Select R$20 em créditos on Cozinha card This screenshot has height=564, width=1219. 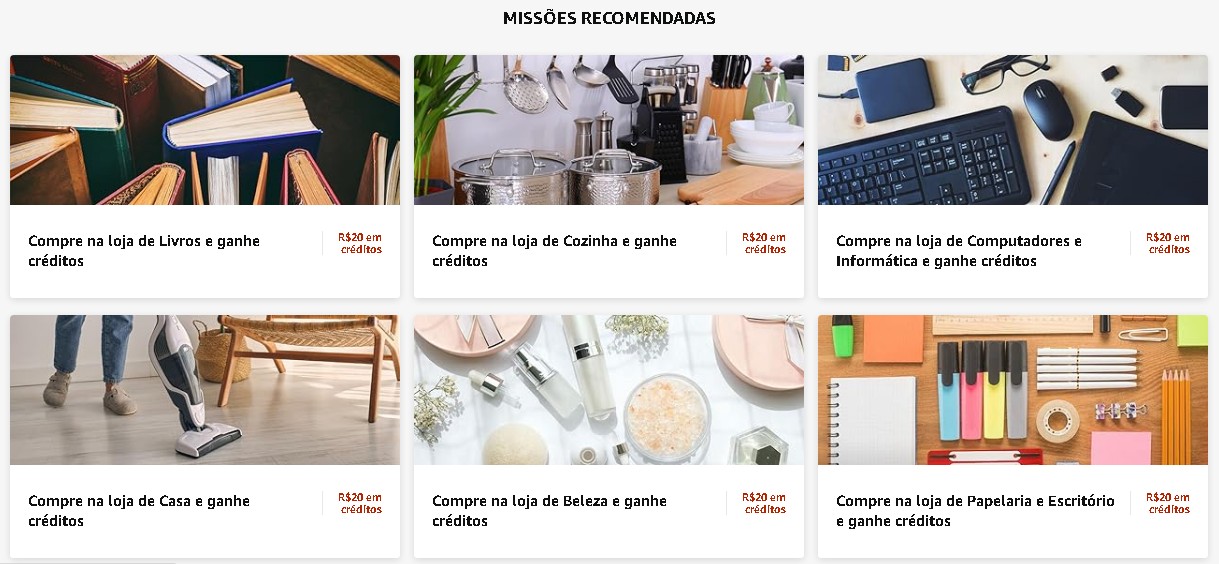[764, 243]
